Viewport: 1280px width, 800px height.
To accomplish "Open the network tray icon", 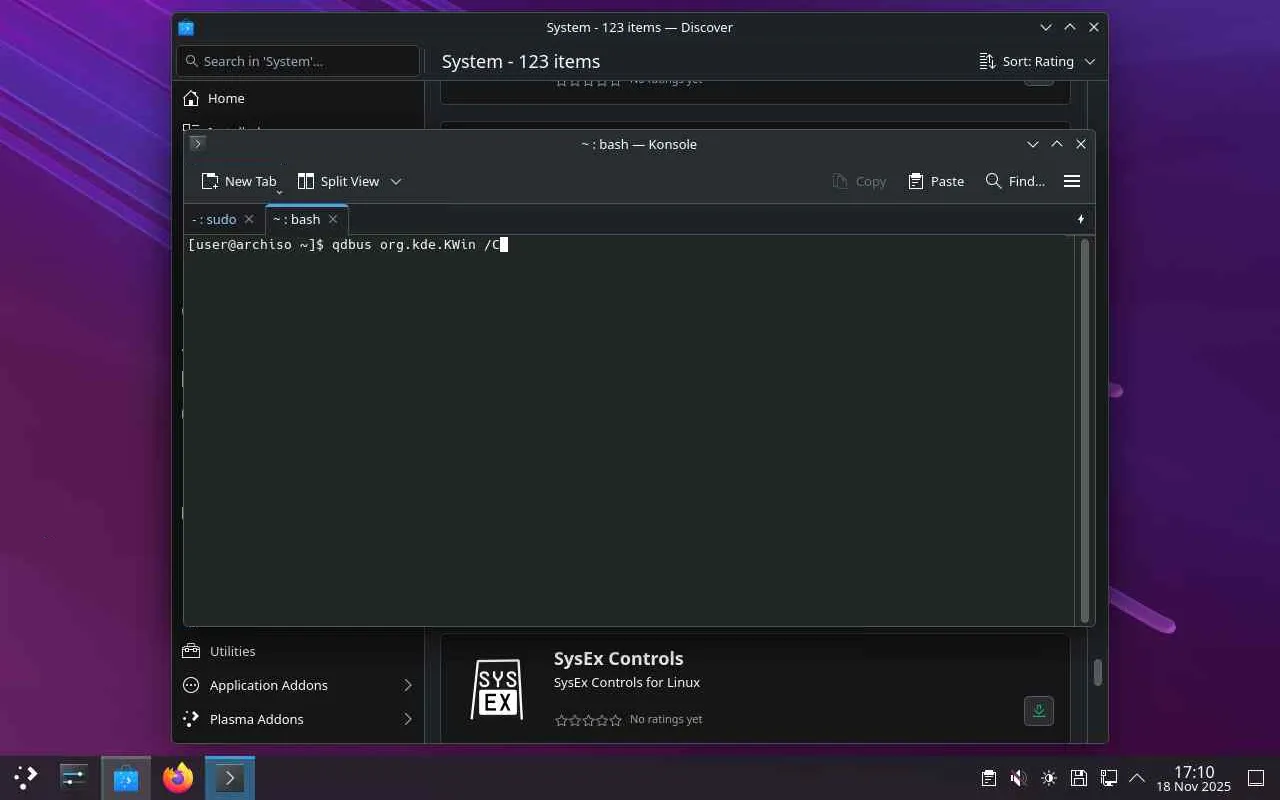I will pos(1108,778).
